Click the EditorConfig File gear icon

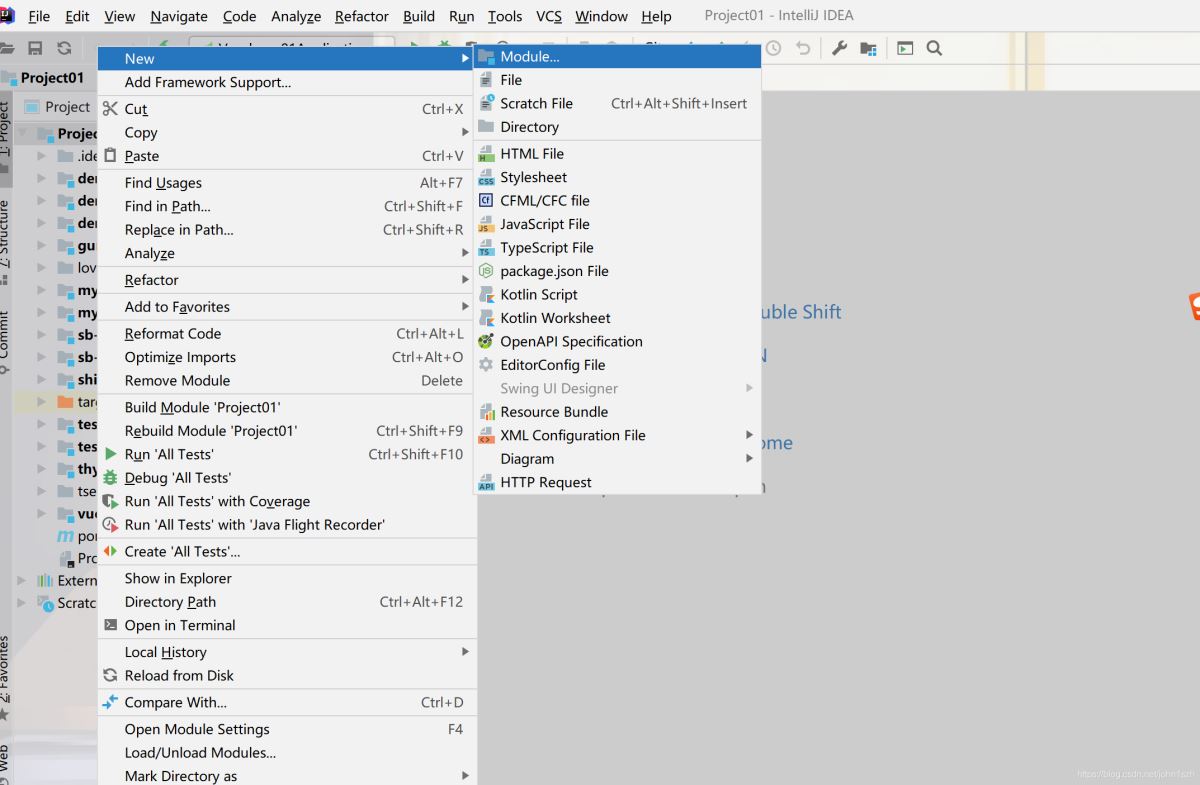click(x=486, y=365)
